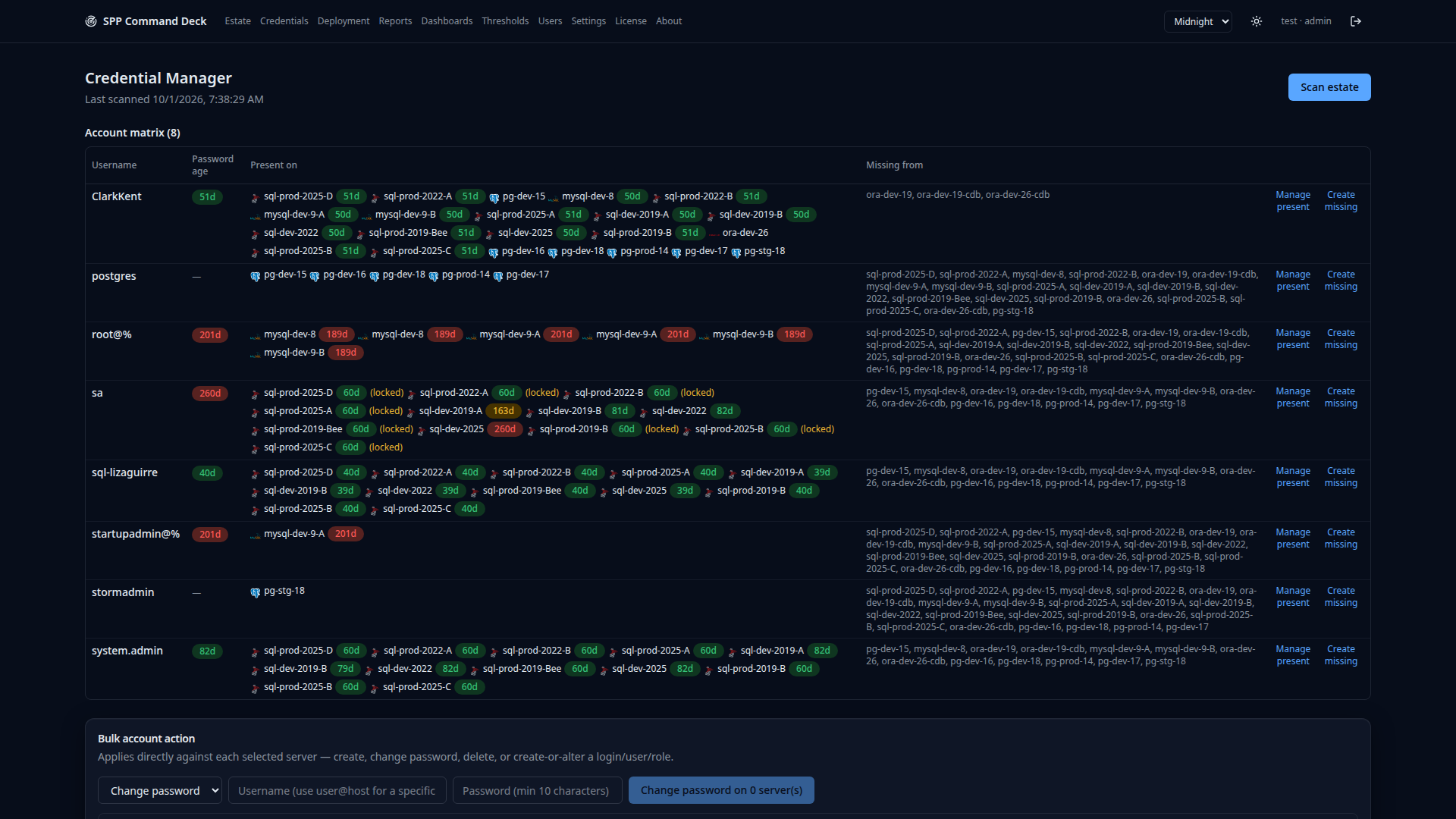Click Manage present for root@%
The image size is (1456, 819).
pyautogui.click(x=1293, y=339)
